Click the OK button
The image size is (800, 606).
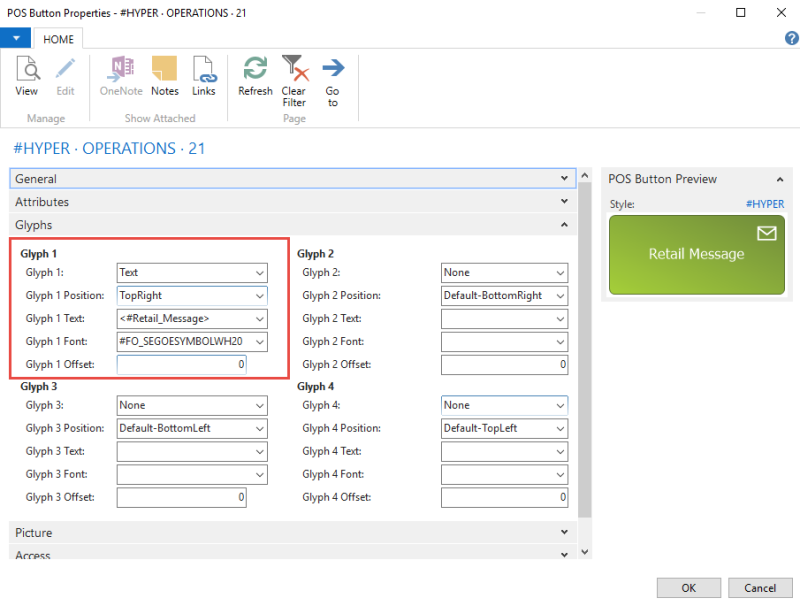(x=688, y=587)
